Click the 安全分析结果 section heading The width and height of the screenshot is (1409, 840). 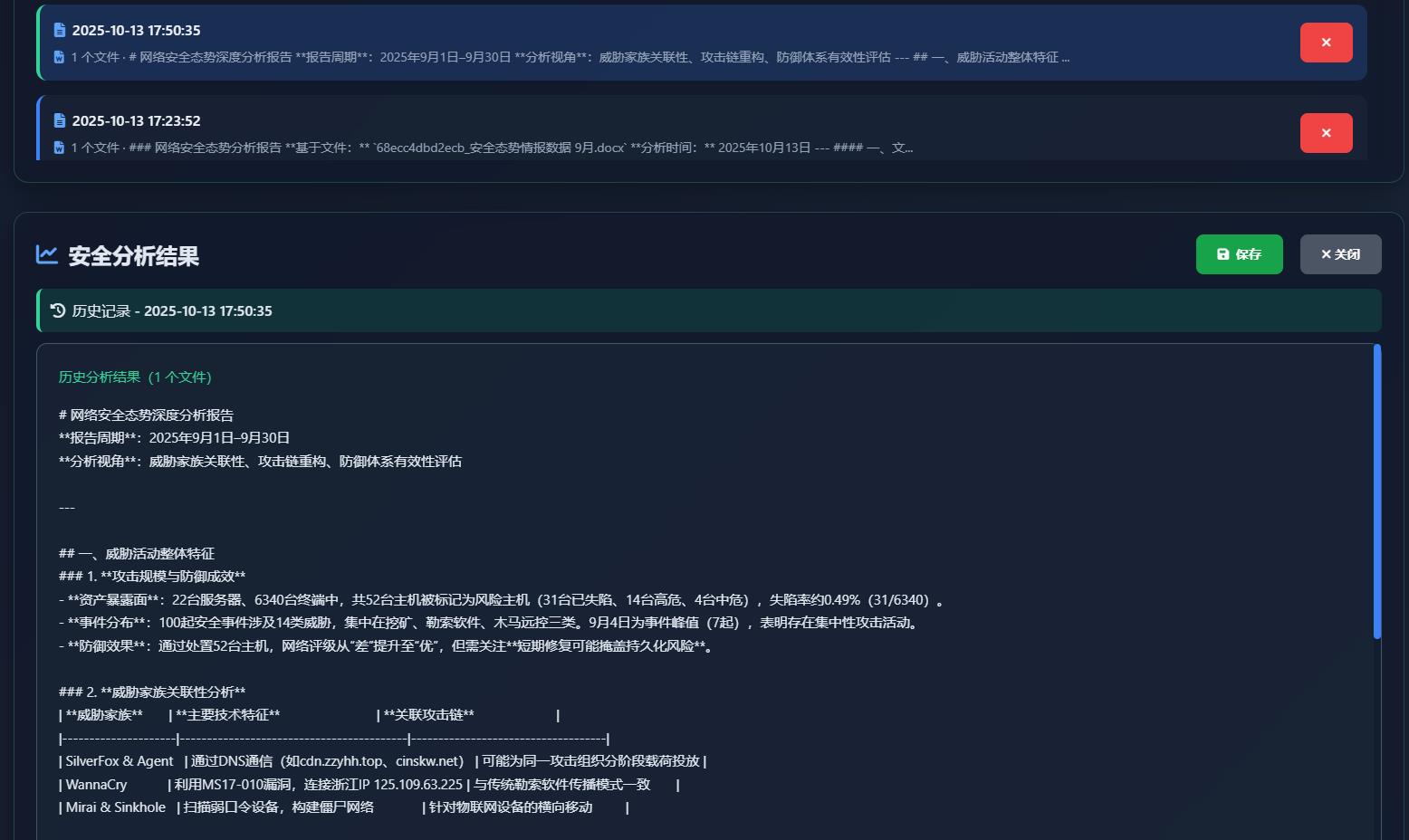[133, 256]
